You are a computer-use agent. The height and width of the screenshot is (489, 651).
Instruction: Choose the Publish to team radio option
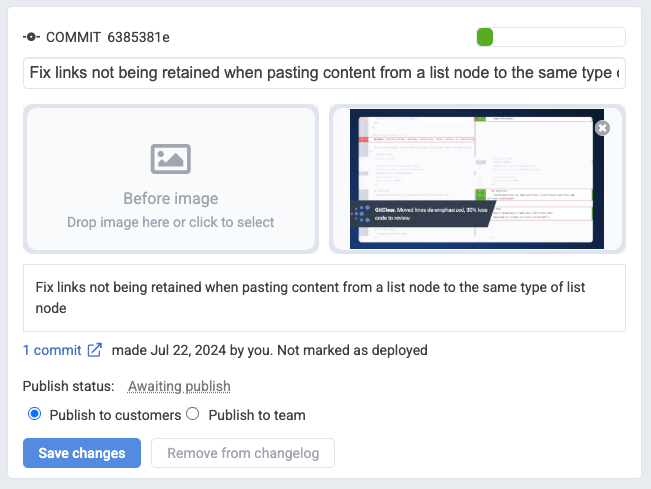tap(194, 414)
